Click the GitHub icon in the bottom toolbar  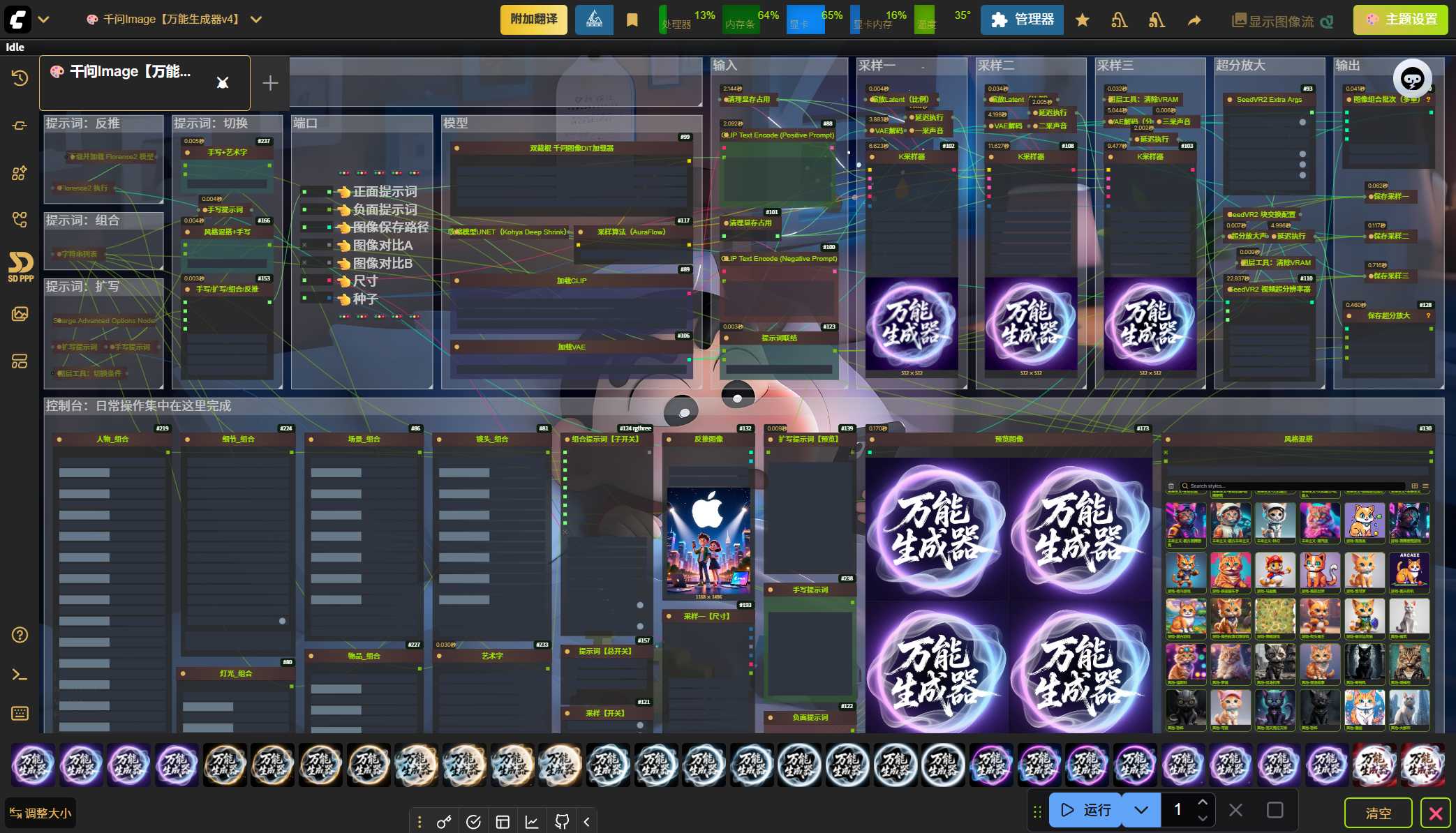point(561,821)
